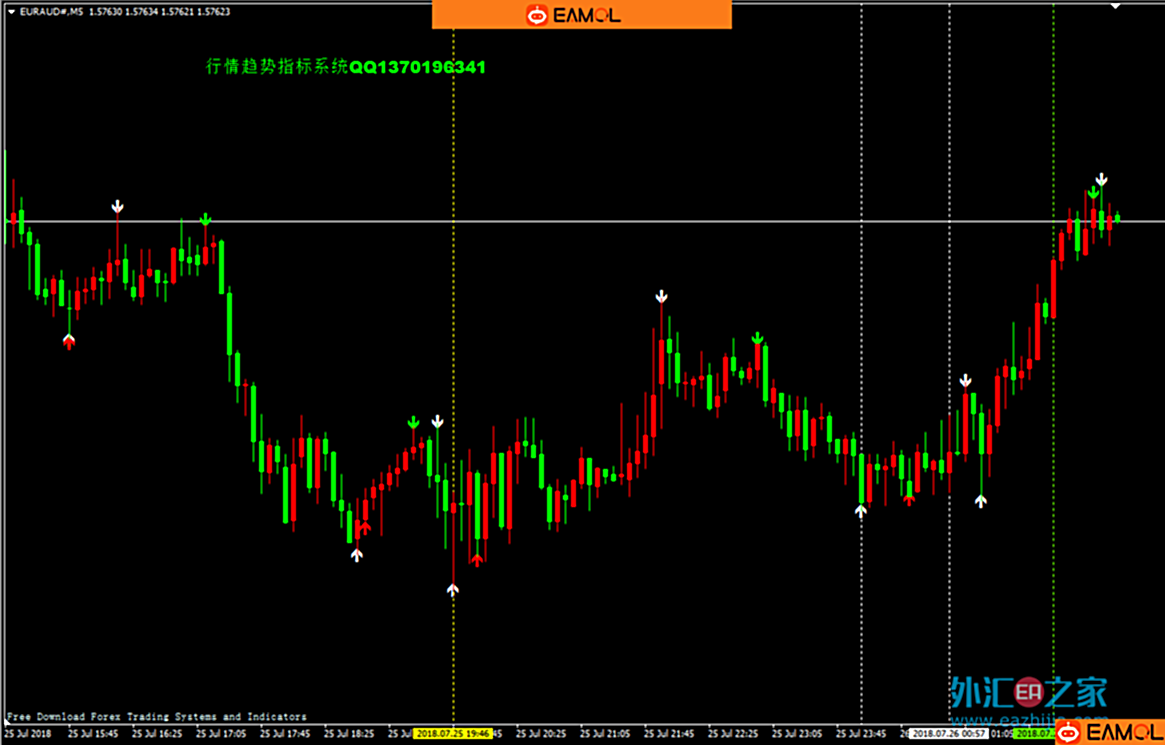
Task: Select the white 2018.07.26 00:57 time label
Action: coord(948,733)
